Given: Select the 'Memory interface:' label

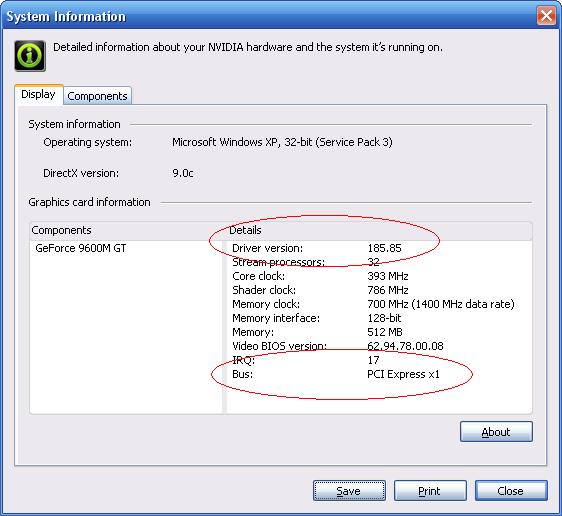Looking at the screenshot, I should (x=276, y=318).
